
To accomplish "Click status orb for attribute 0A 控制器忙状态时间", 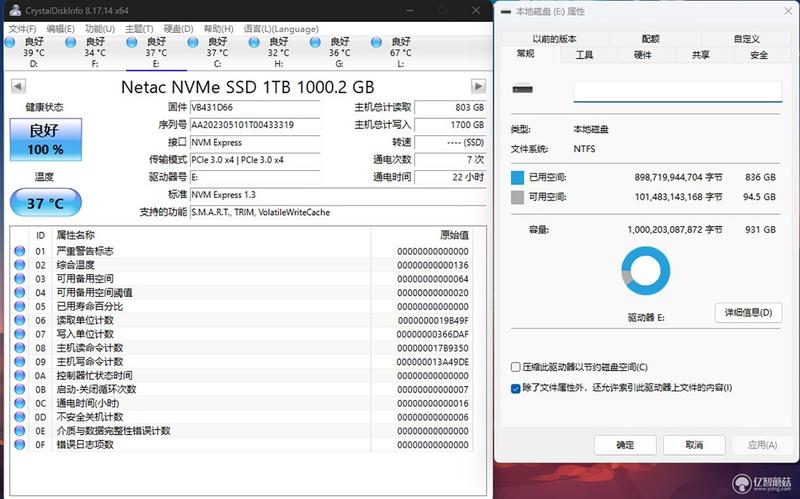I will tap(19, 375).
